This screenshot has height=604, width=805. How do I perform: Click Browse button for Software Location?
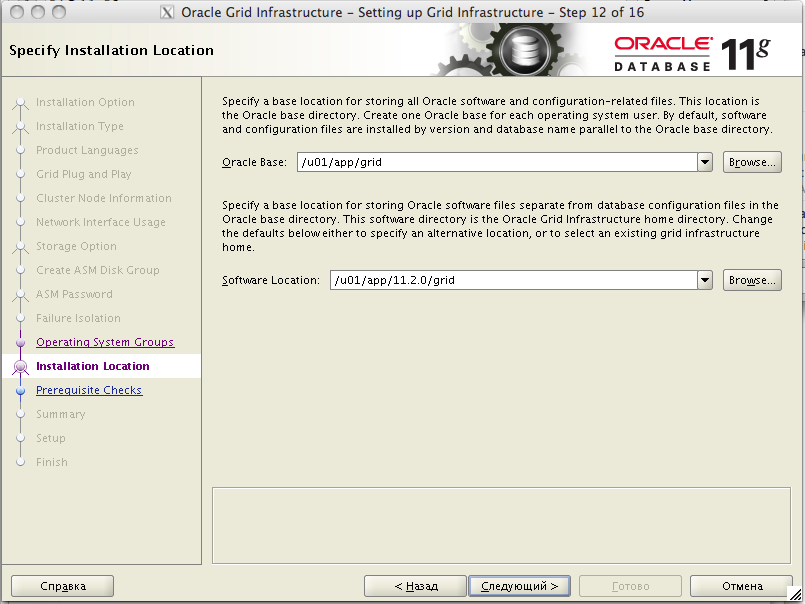tap(752, 280)
